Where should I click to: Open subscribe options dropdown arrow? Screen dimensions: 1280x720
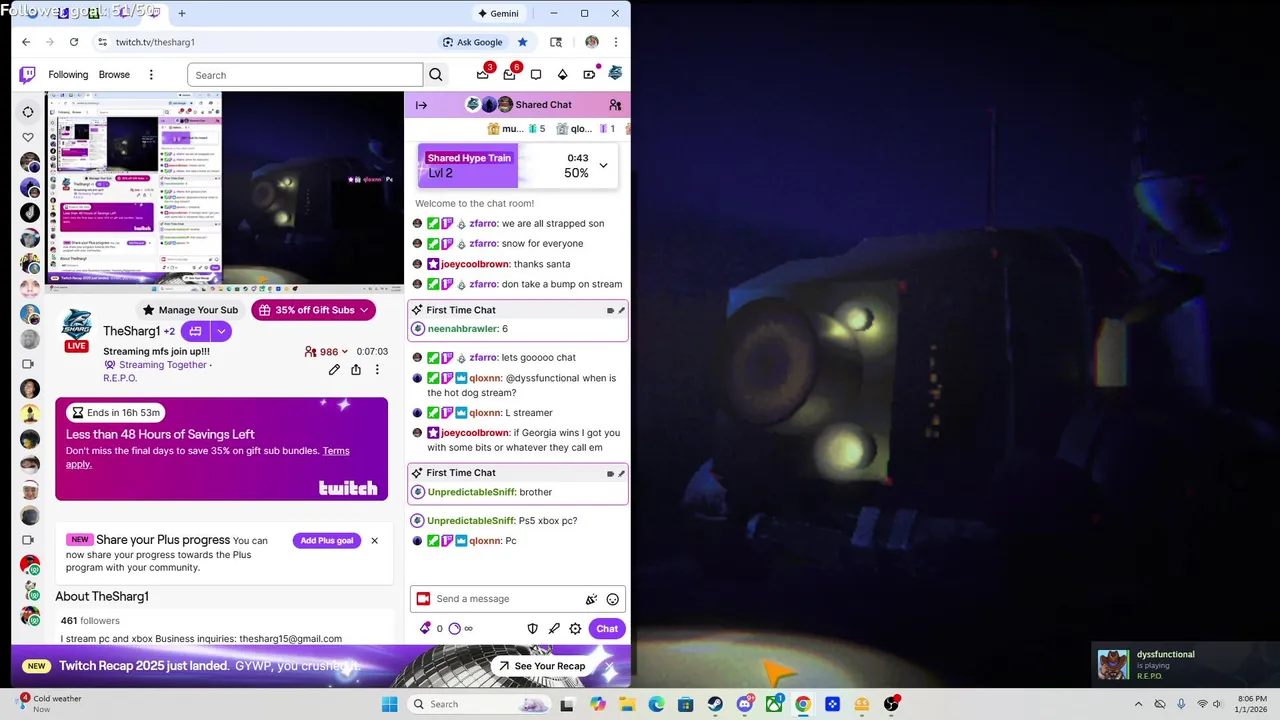tap(222, 331)
